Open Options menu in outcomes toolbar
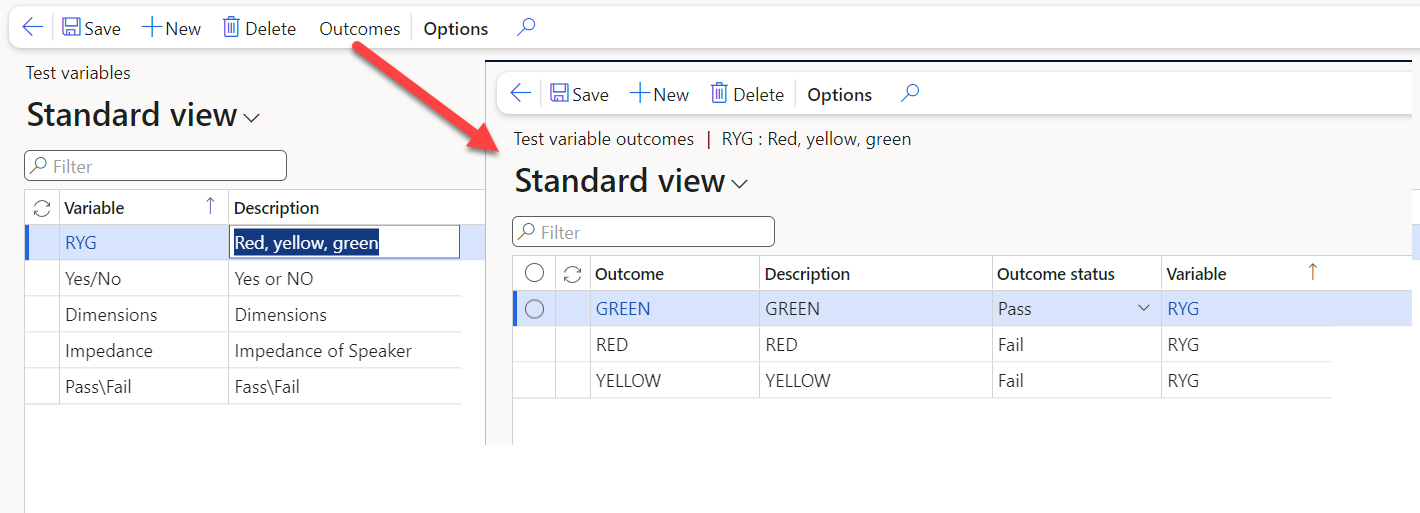 click(839, 95)
